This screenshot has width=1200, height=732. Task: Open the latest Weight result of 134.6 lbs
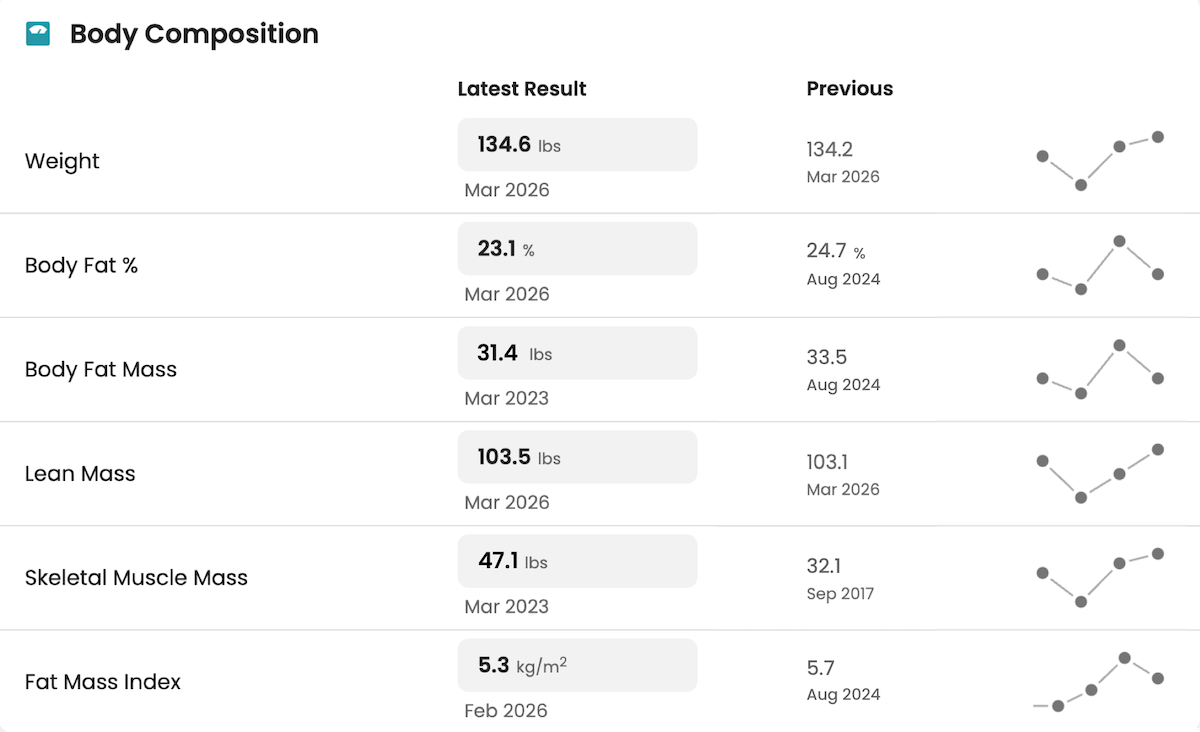pos(577,144)
